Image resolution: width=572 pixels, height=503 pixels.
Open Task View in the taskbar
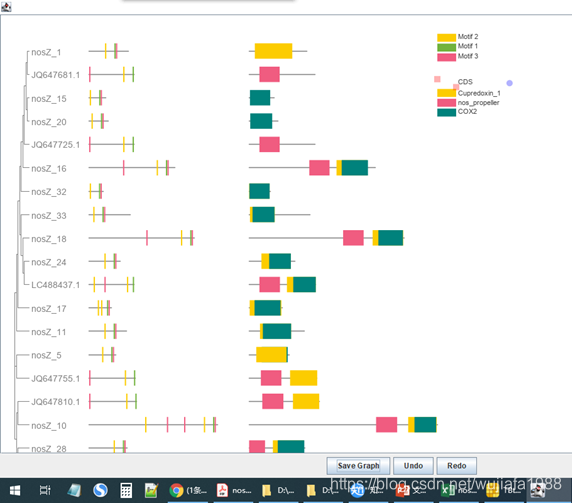click(45, 491)
